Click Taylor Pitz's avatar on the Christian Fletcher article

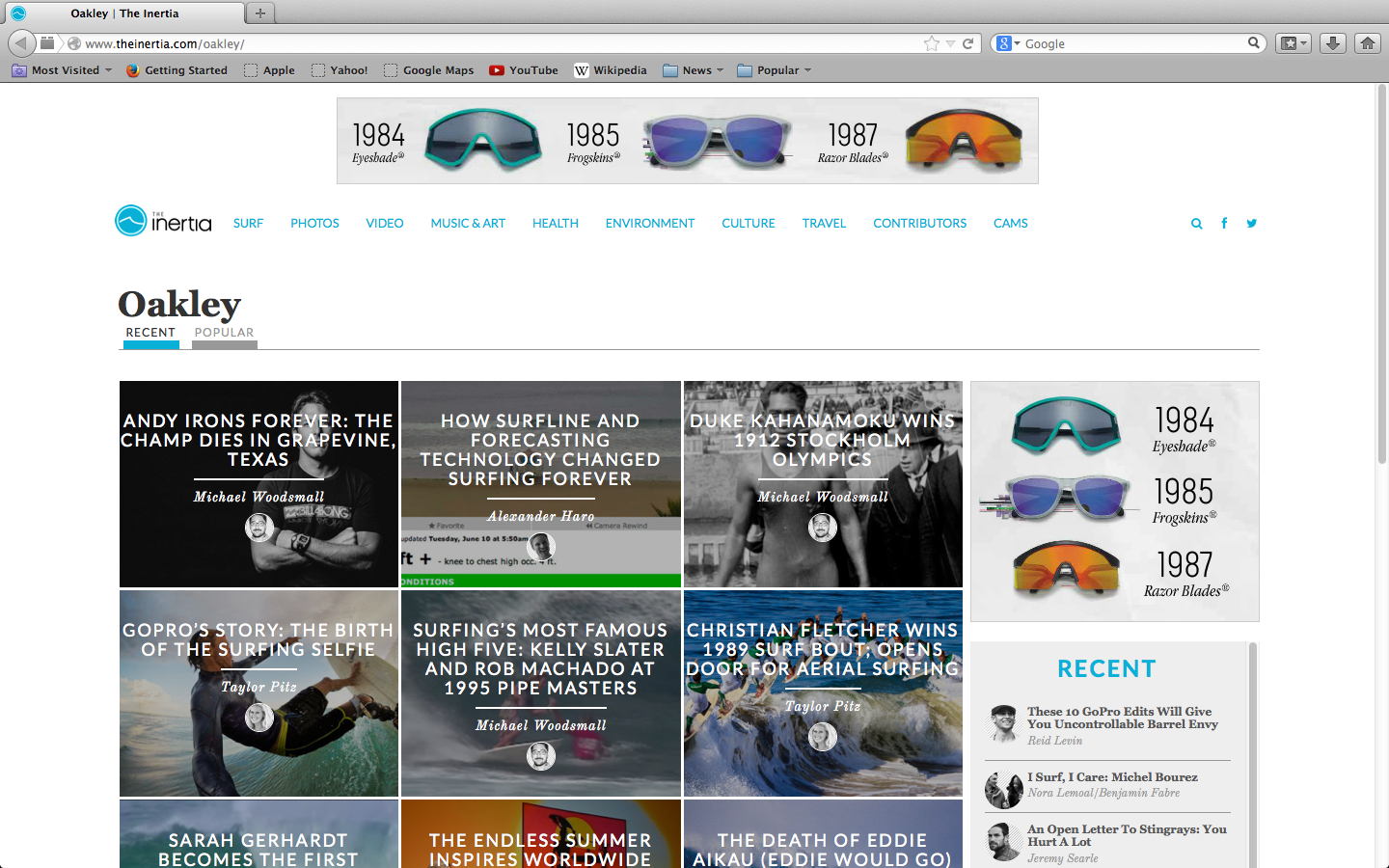[823, 737]
